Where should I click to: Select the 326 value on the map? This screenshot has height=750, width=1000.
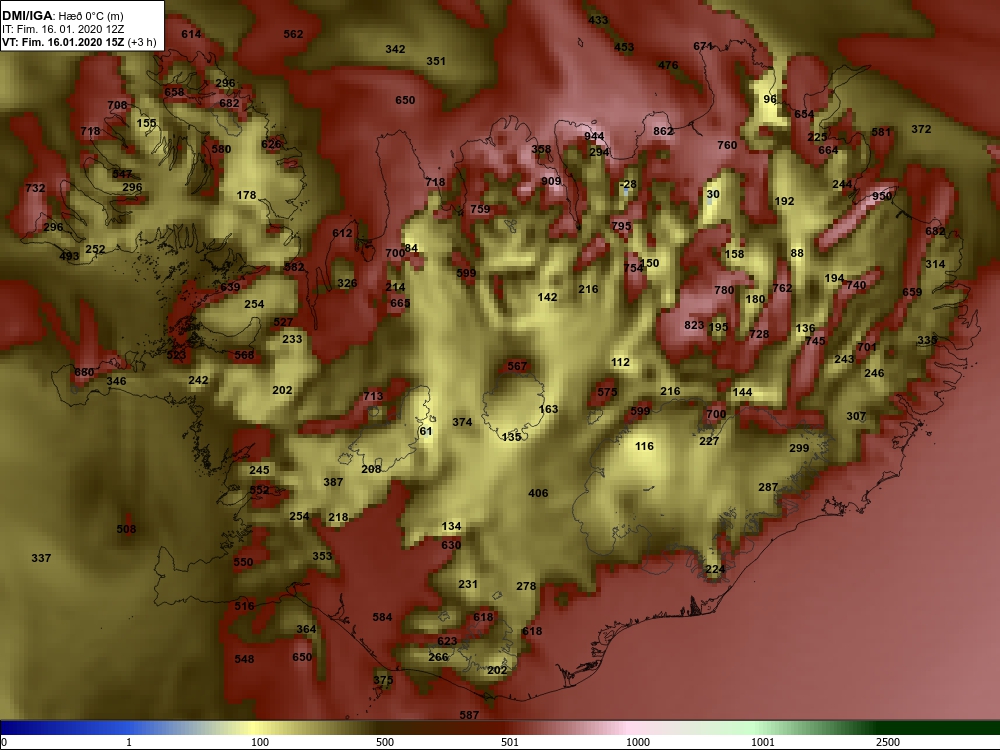coord(347,283)
